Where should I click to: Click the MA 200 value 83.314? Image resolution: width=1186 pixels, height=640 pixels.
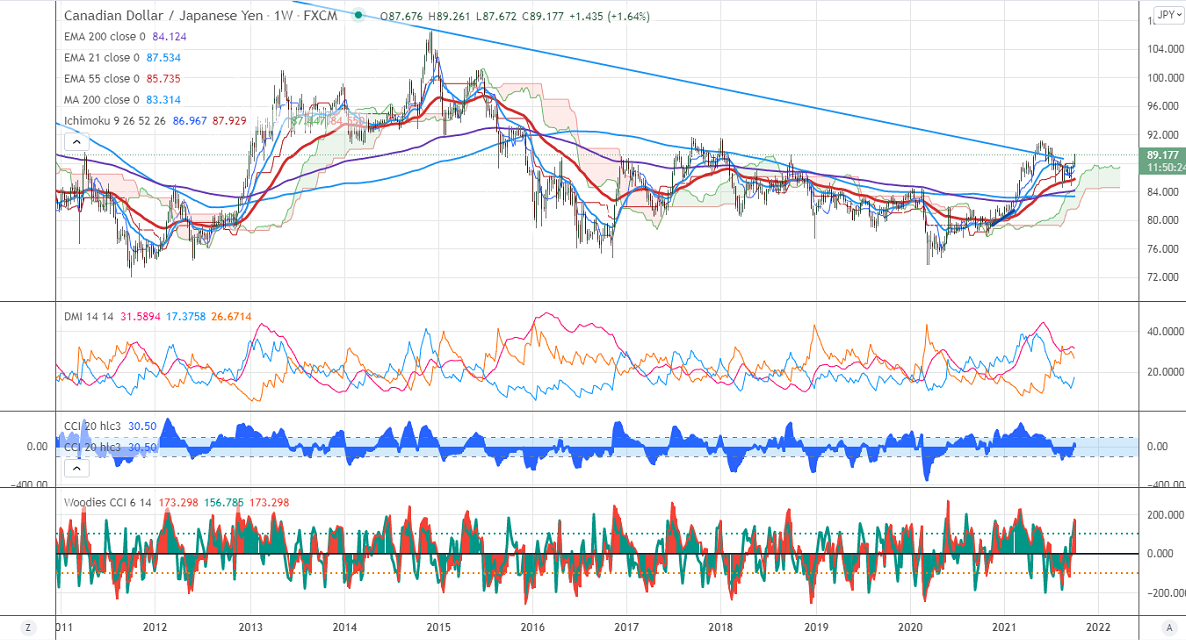tap(163, 100)
